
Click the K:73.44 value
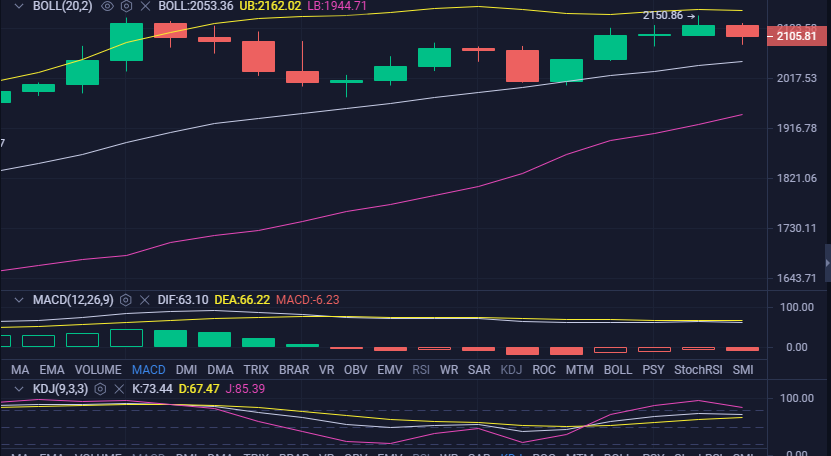tap(152, 389)
